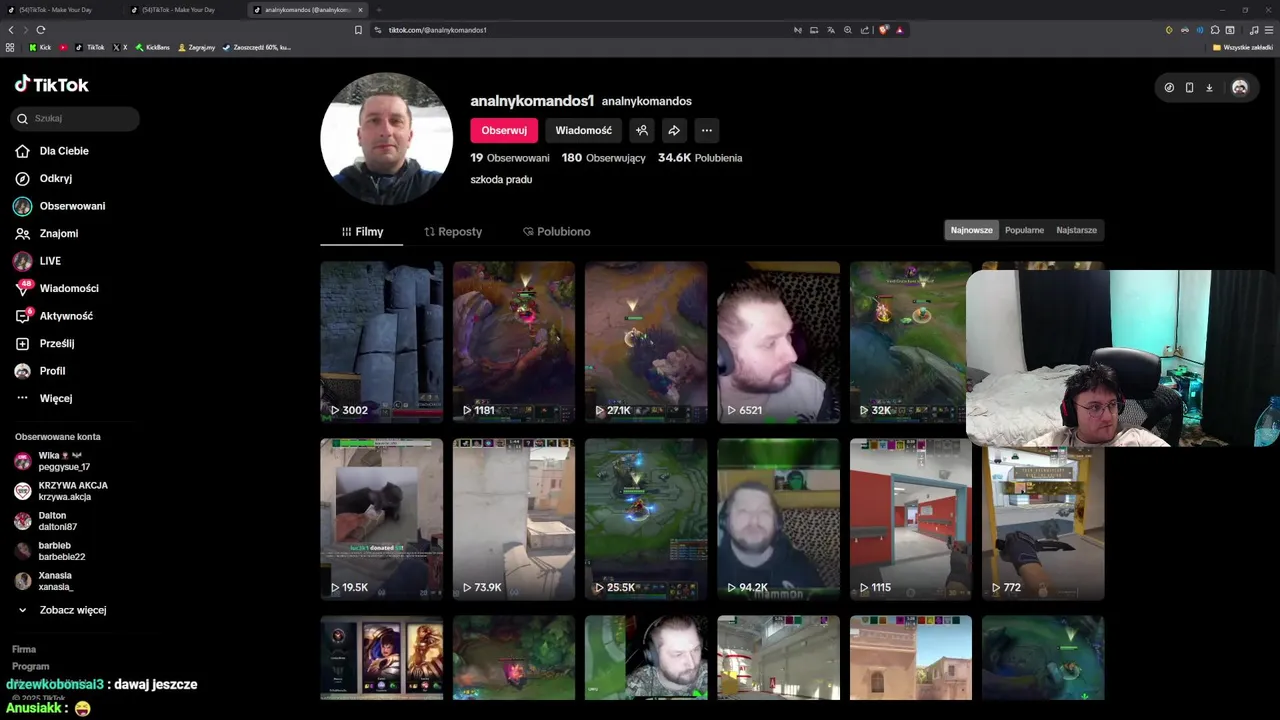
Task: Open the browser hamburger main menu
Action: pyautogui.click(x=1269, y=30)
